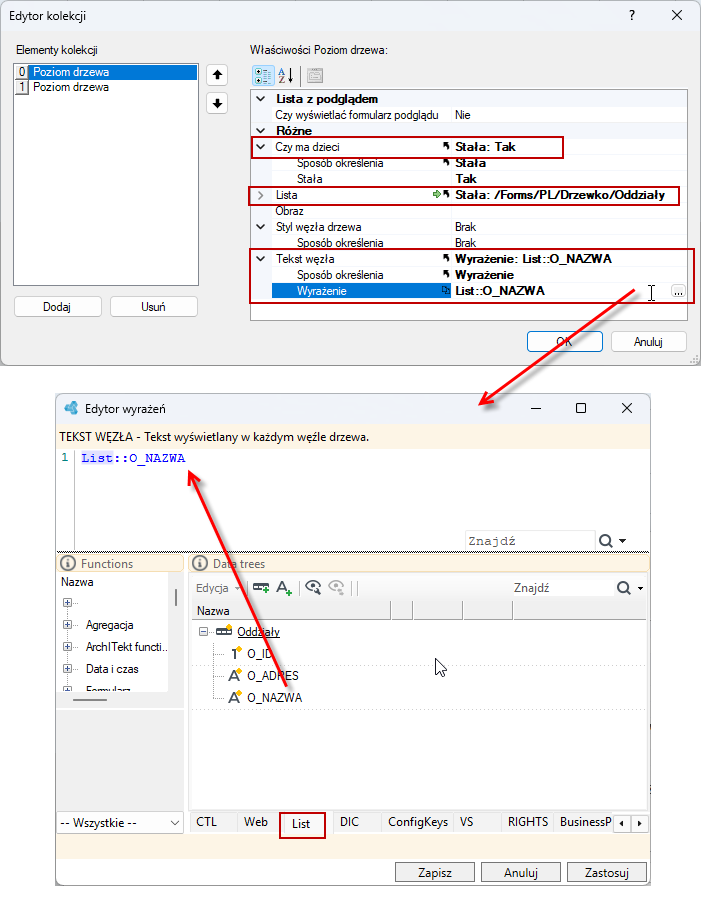Open expression editor via ellipsis button
Screen dimensions: 701x905
678,291
